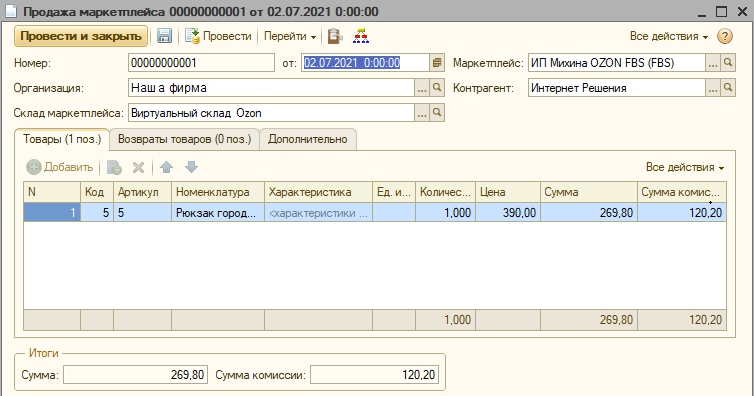Click ellipsis selector for Контрагент field
Image resolution: width=754 pixels, height=396 pixels.
coord(713,87)
